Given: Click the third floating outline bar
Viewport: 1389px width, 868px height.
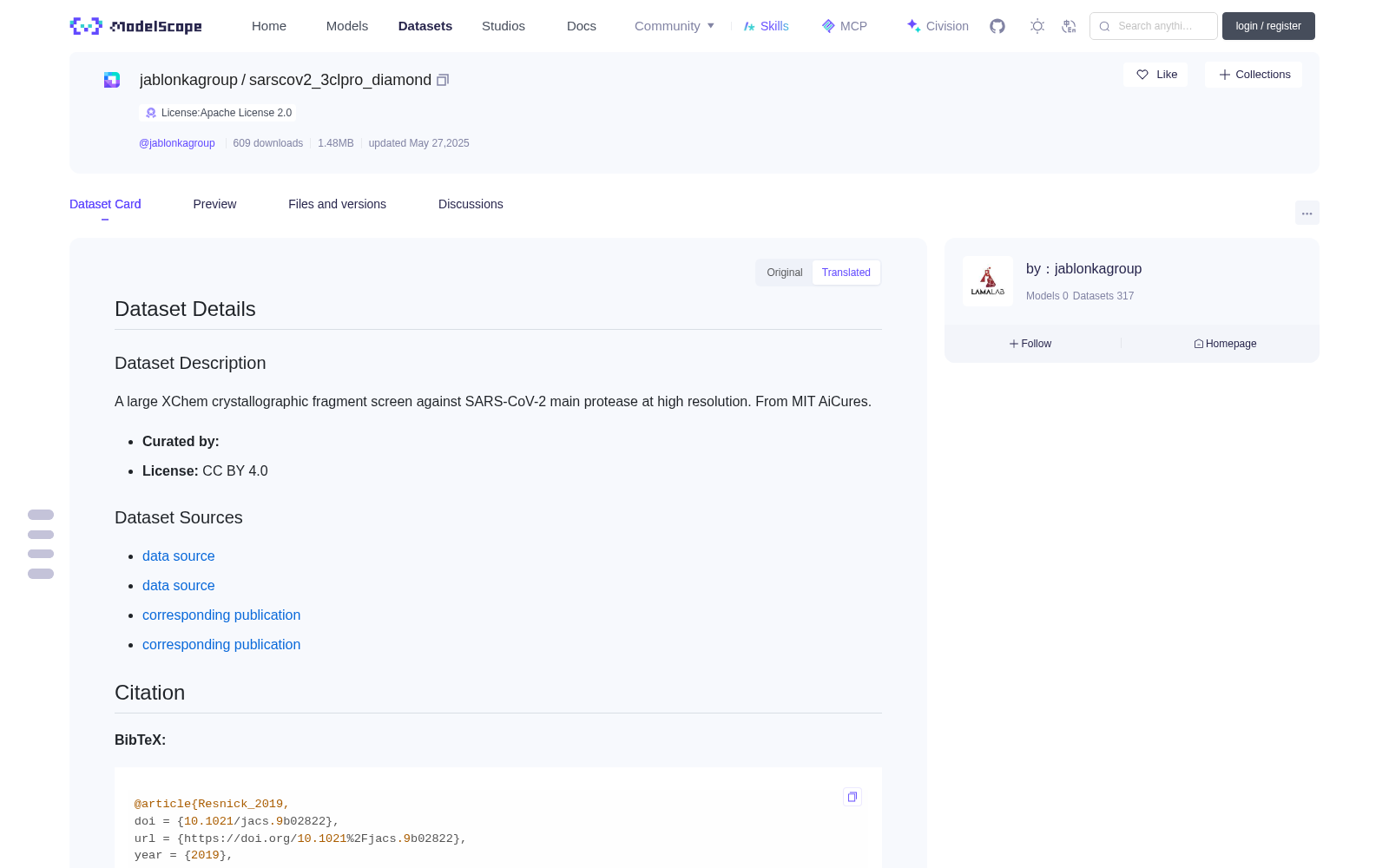Looking at the screenshot, I should point(41,554).
